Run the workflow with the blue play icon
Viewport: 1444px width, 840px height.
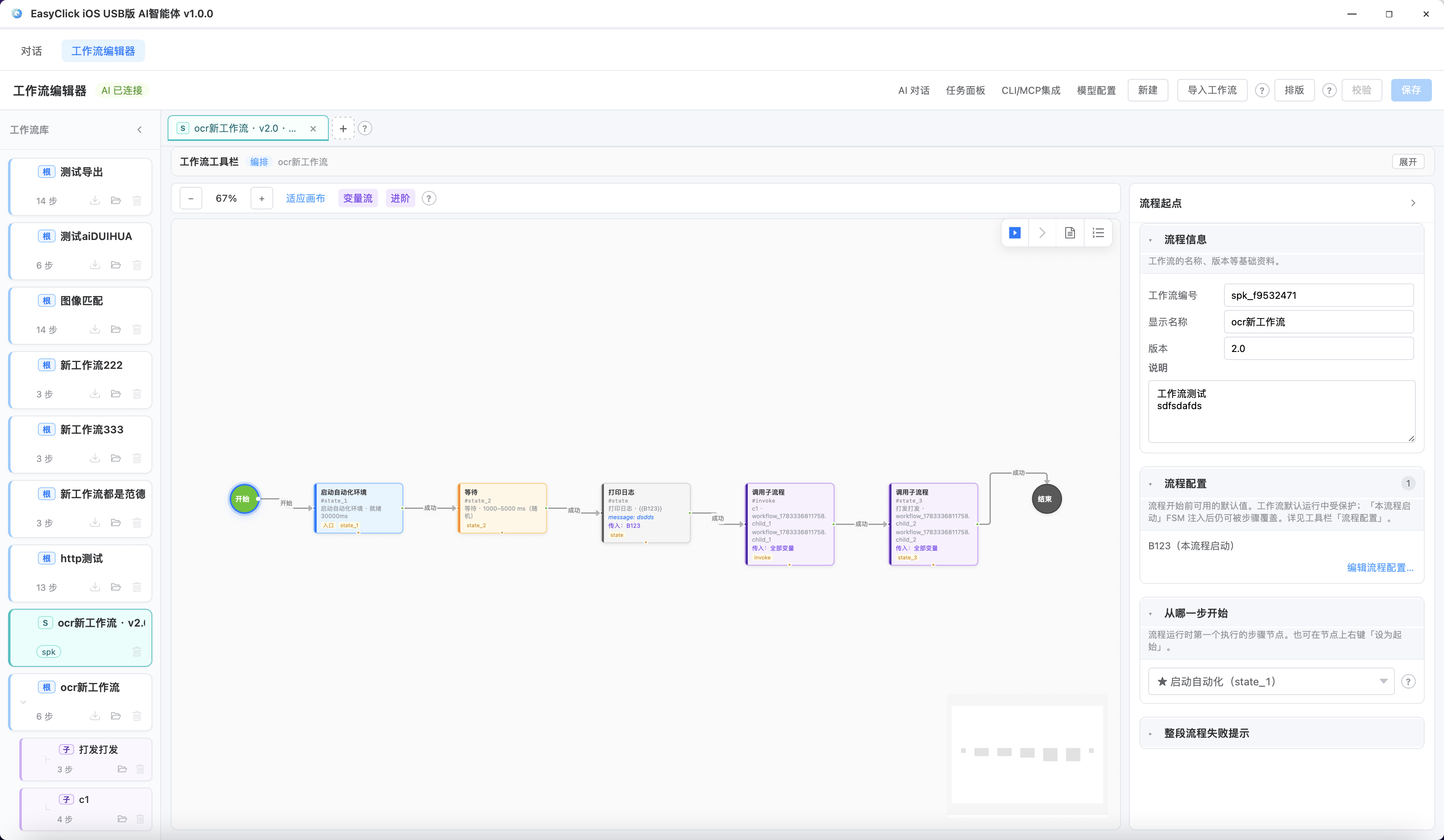coord(1014,233)
